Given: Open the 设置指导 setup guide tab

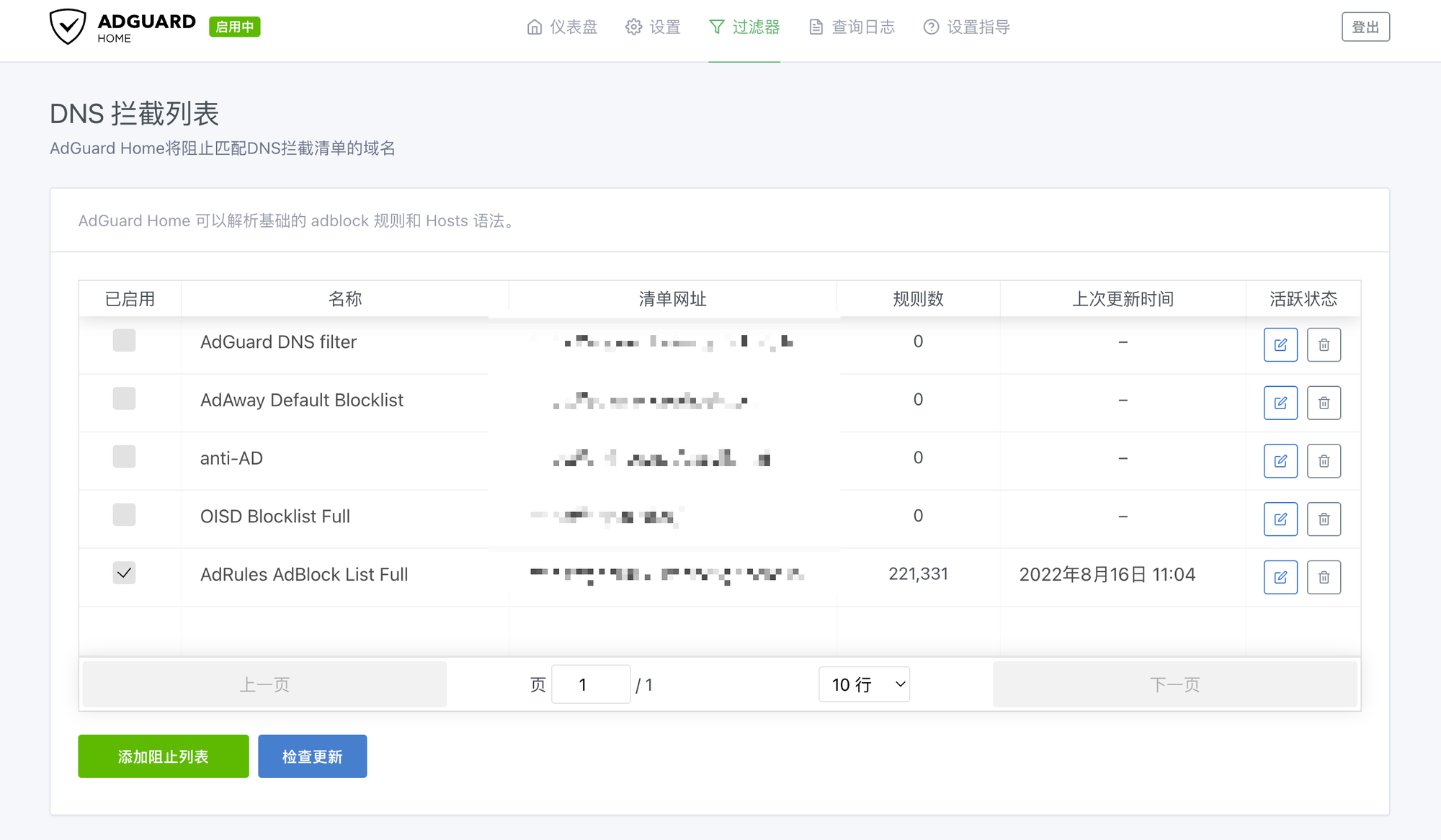Looking at the screenshot, I should tap(967, 27).
